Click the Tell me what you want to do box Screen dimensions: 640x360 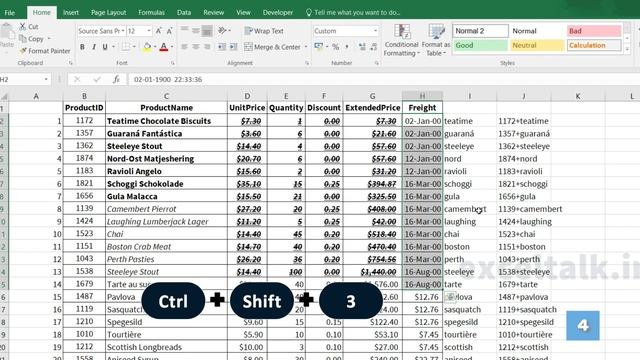coord(353,13)
